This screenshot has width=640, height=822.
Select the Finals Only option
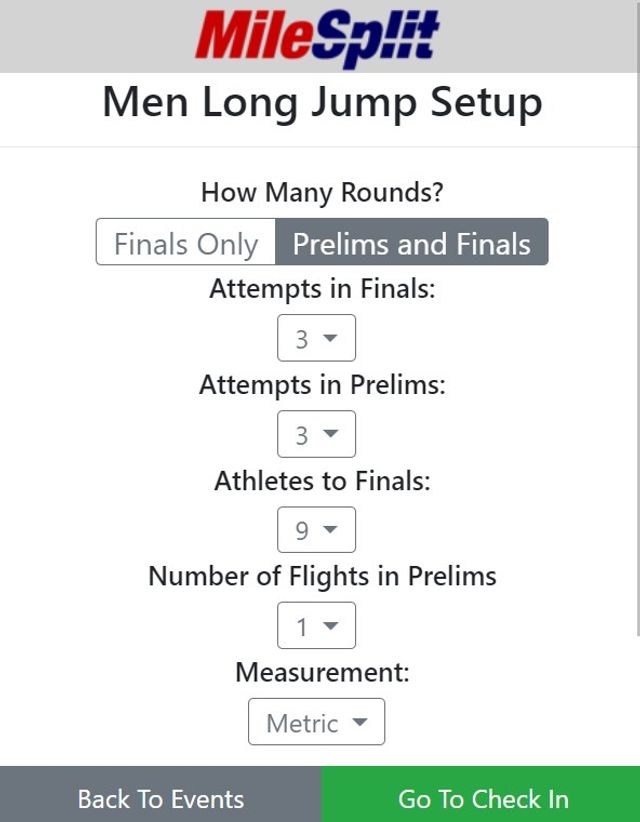coord(186,242)
